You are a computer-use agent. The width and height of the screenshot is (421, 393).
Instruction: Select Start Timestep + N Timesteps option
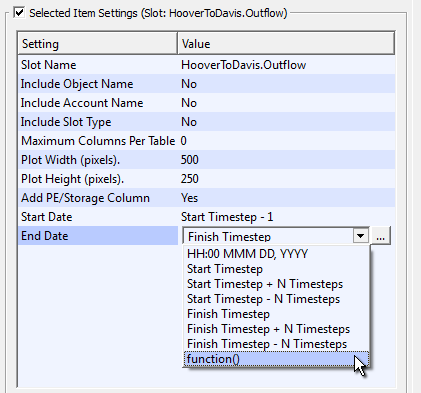point(276,284)
